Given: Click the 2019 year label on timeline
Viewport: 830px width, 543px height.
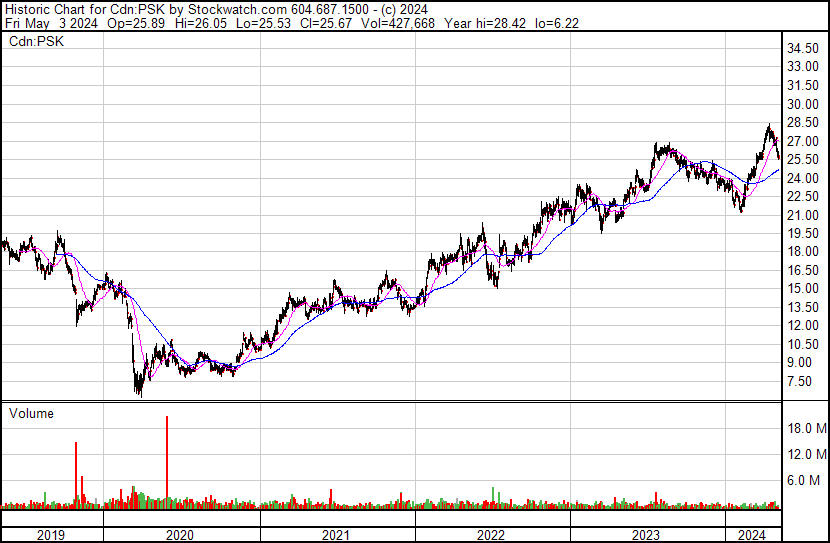Looking at the screenshot, I should click(51, 535).
